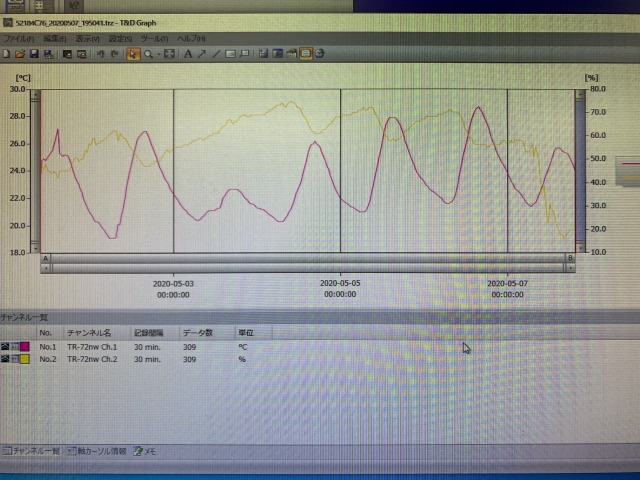Select the TR-72nw Ch.2 channel name

click(92, 359)
